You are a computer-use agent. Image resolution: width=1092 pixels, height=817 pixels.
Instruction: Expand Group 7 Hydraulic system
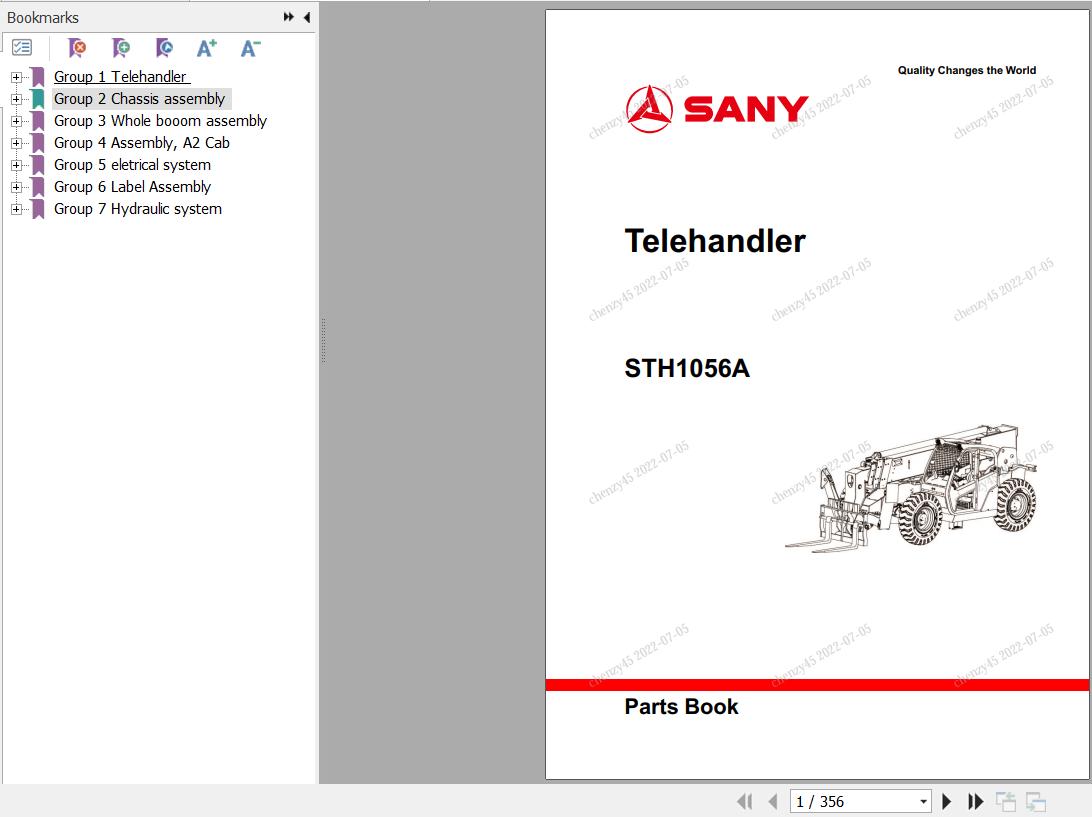pos(15,208)
